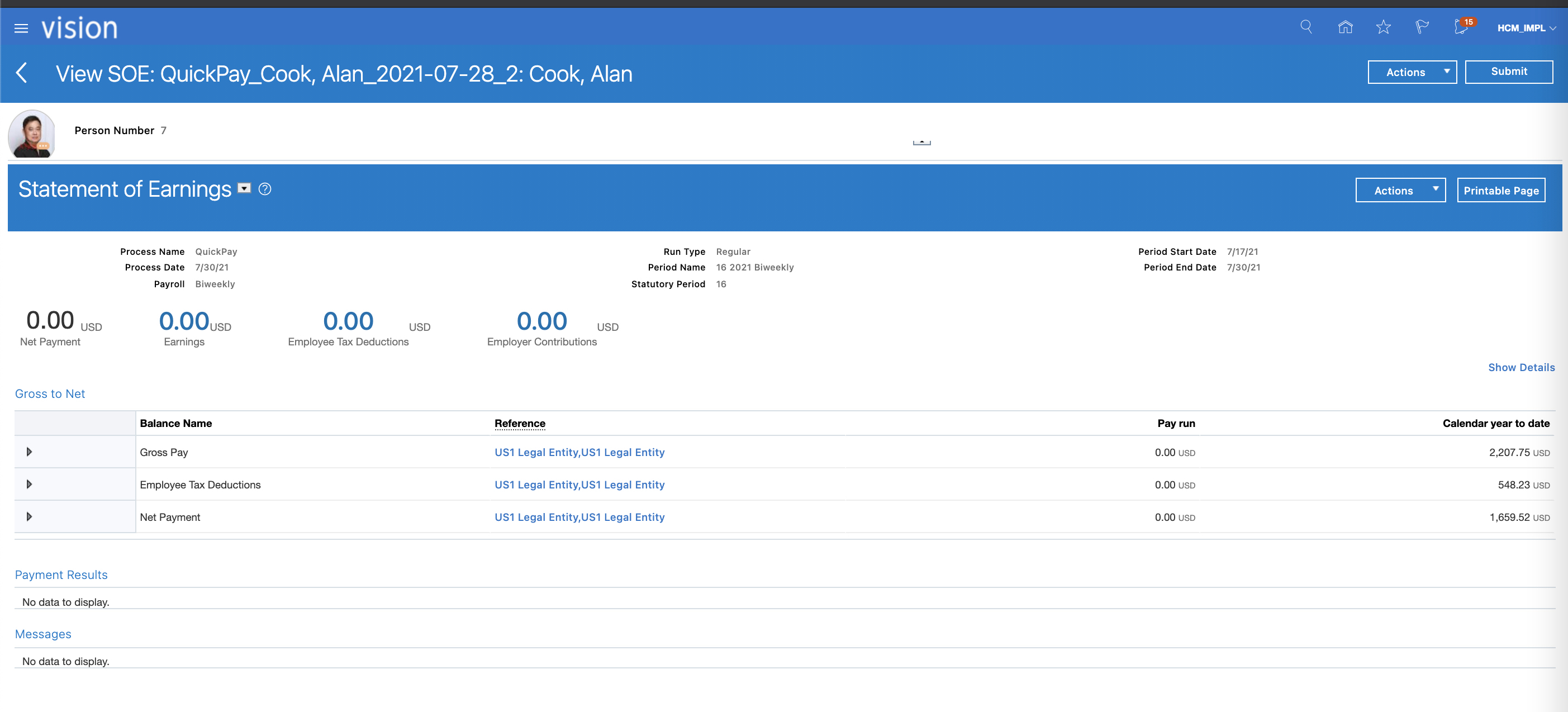Click the Submit button

[x=1508, y=71]
